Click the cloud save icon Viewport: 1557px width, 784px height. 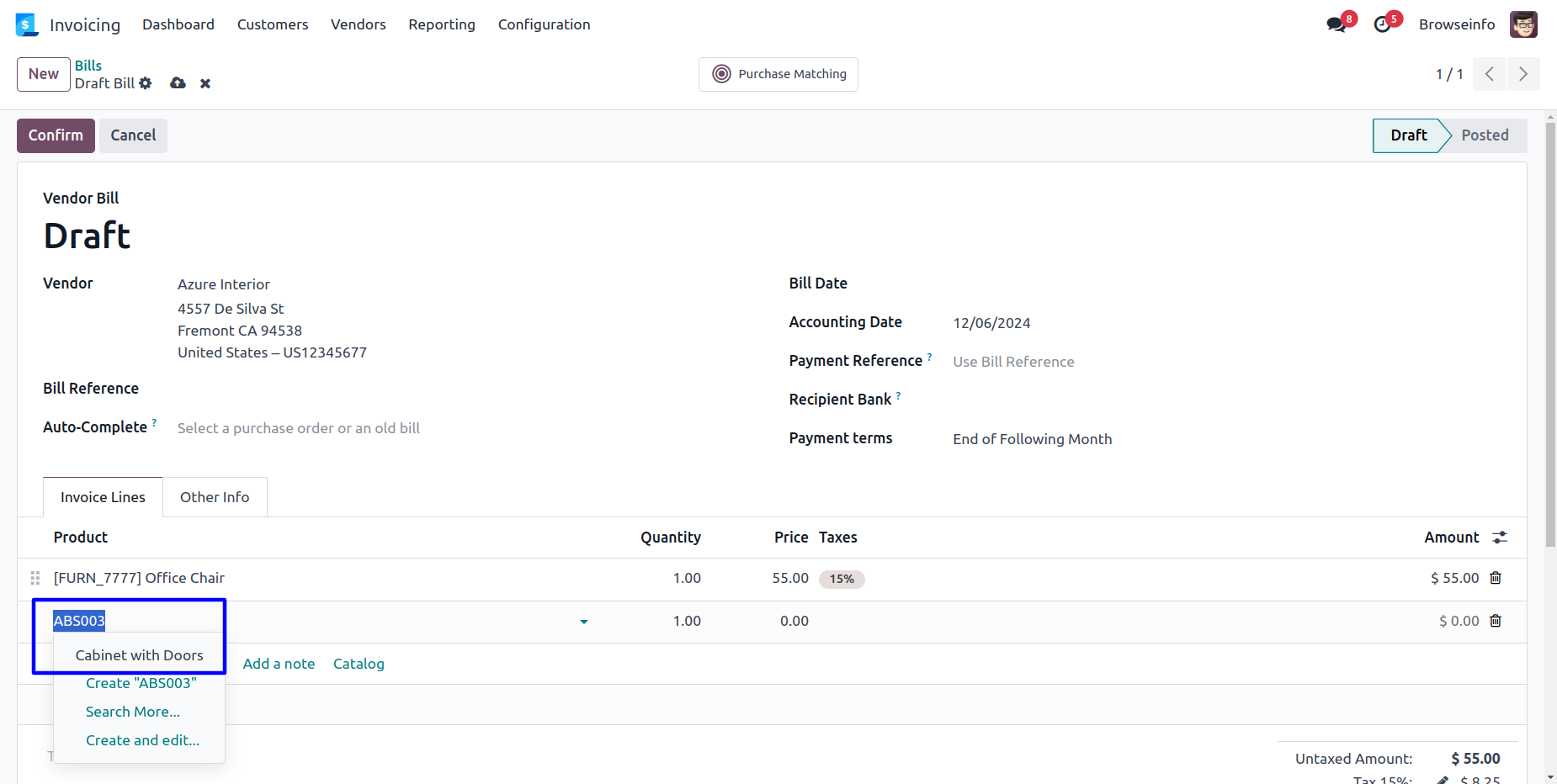point(178,83)
